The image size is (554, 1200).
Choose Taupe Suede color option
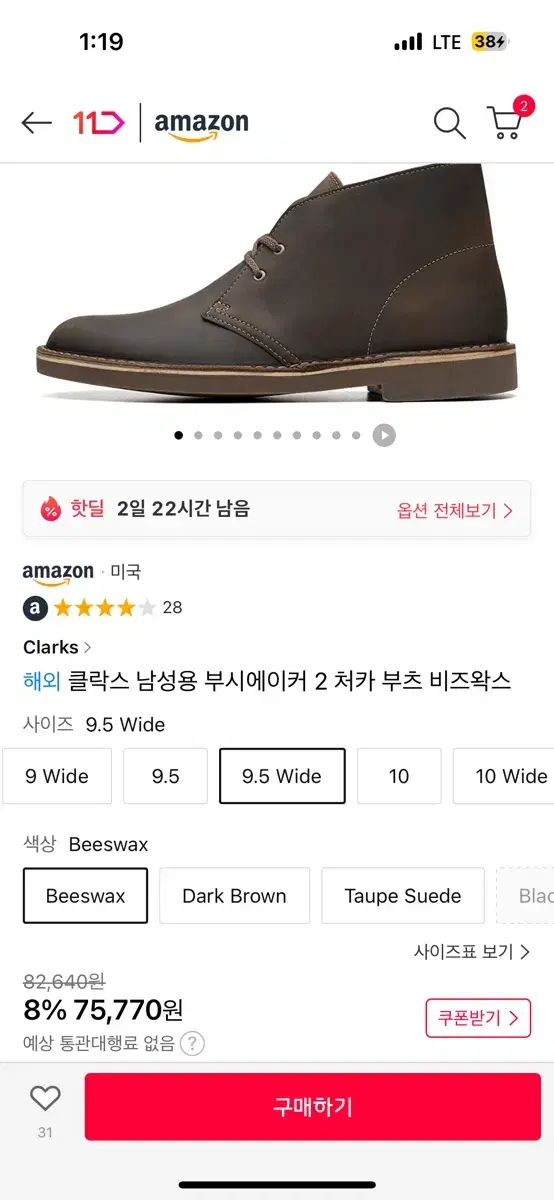pyautogui.click(x=403, y=896)
